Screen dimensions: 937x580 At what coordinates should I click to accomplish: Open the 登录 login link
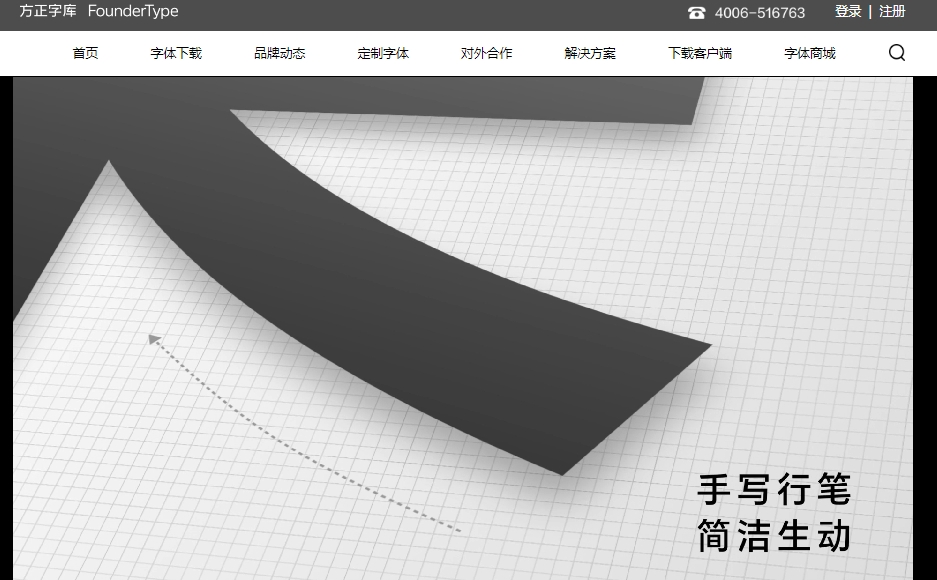(847, 12)
